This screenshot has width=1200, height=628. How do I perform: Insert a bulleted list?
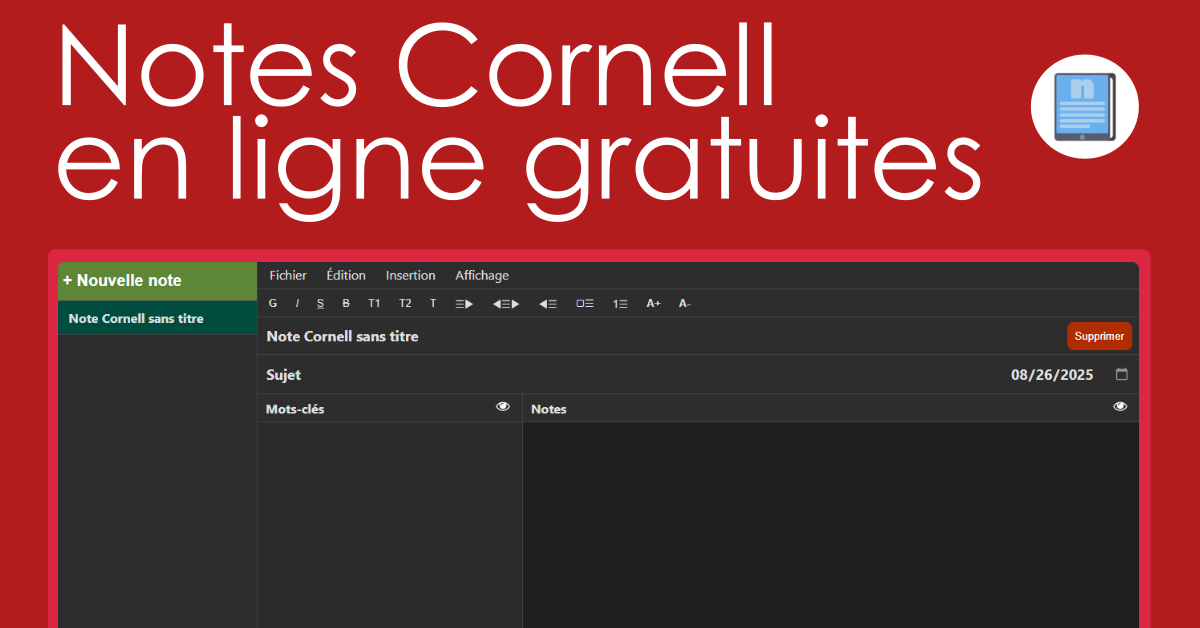tap(585, 303)
